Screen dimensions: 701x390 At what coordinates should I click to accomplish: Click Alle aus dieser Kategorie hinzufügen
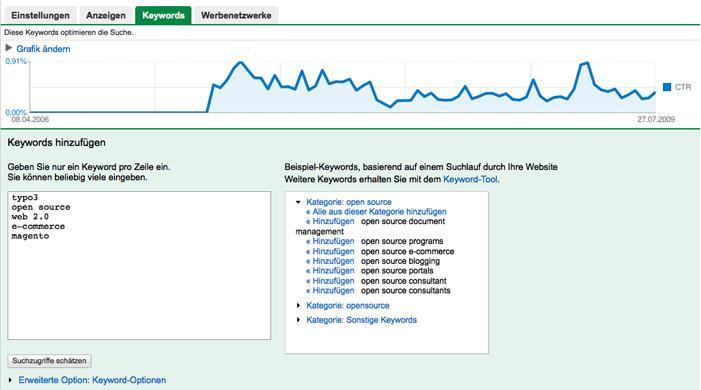376,212
